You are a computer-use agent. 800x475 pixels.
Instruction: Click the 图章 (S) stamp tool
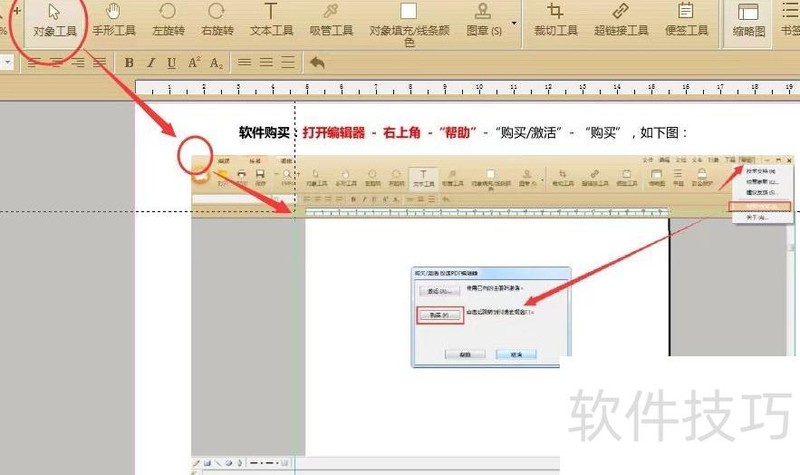click(x=484, y=21)
